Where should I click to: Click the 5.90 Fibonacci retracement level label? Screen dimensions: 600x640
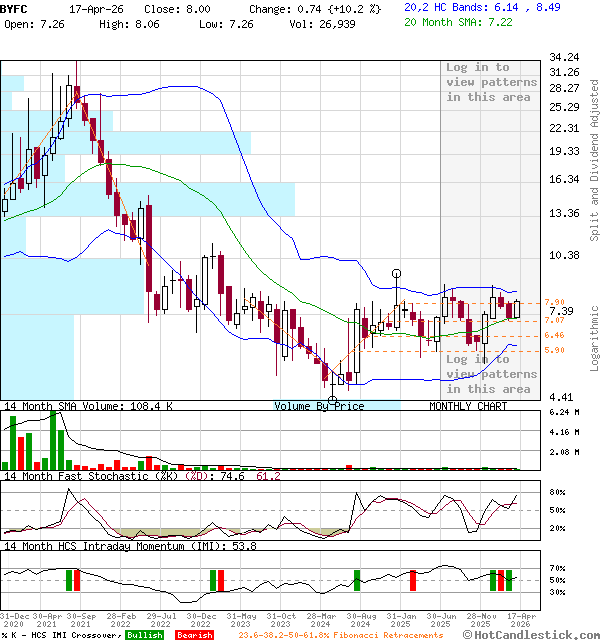click(555, 350)
